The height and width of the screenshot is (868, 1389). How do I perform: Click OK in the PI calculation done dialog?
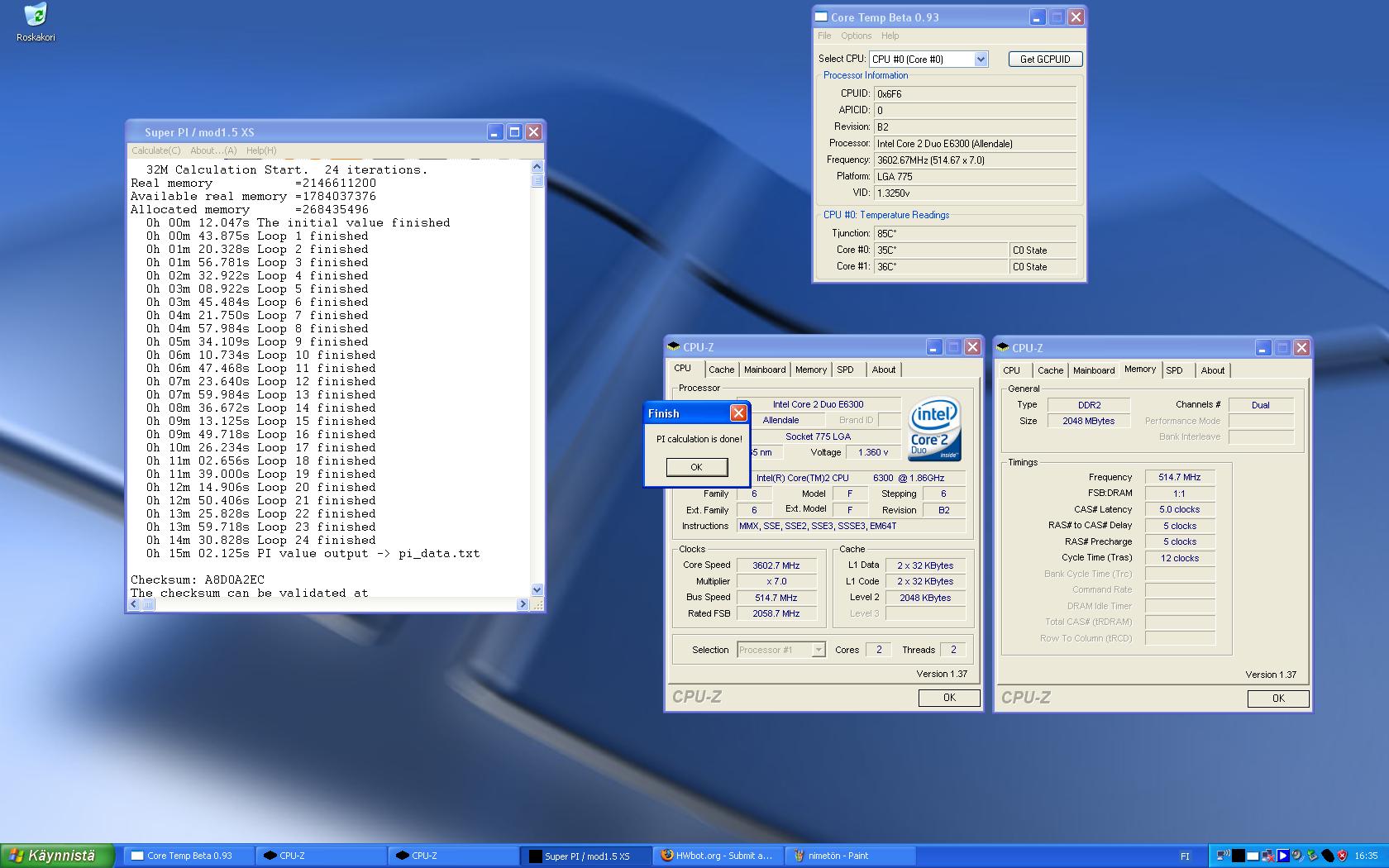[x=696, y=467]
